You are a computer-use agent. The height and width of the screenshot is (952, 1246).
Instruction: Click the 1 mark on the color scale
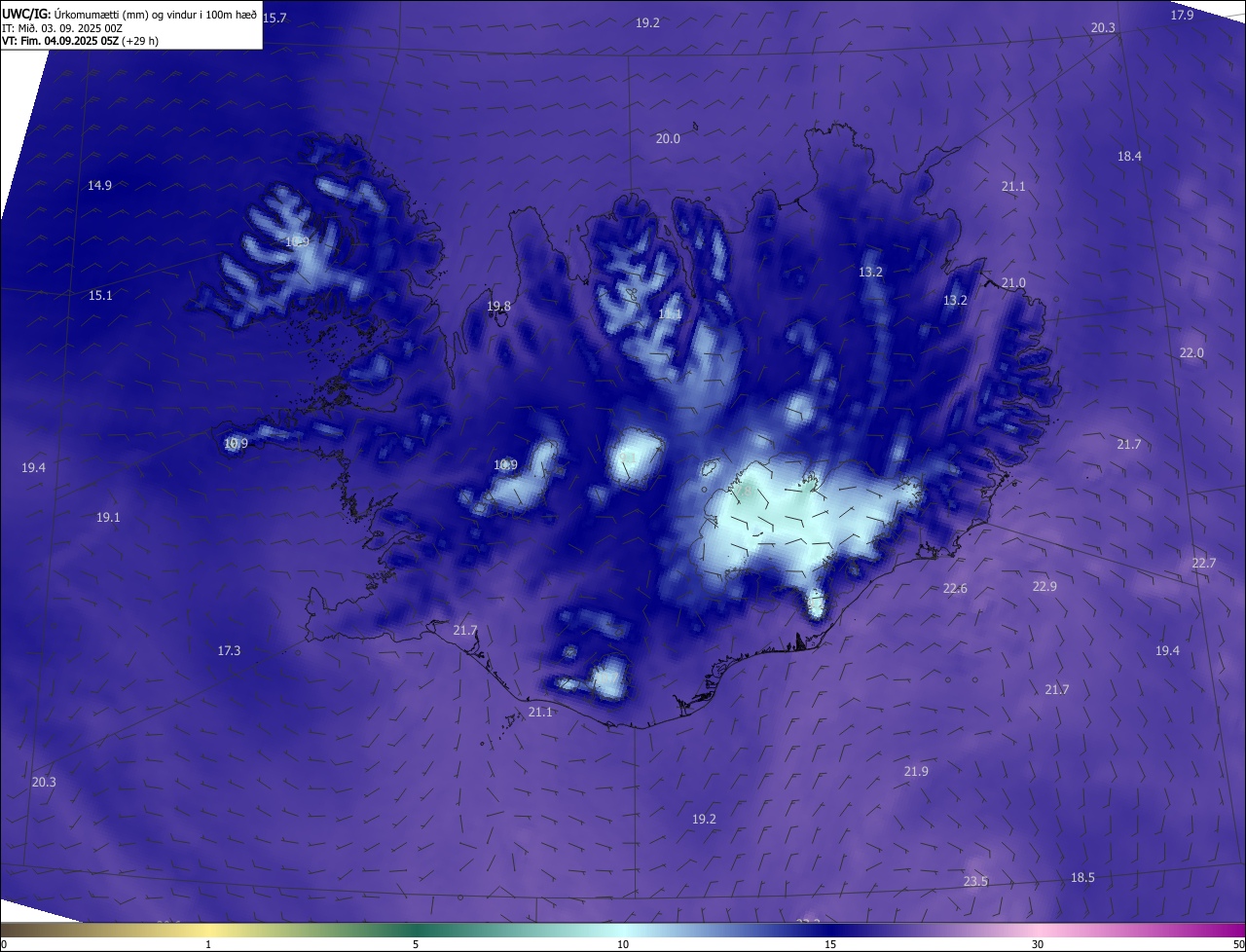(x=208, y=944)
